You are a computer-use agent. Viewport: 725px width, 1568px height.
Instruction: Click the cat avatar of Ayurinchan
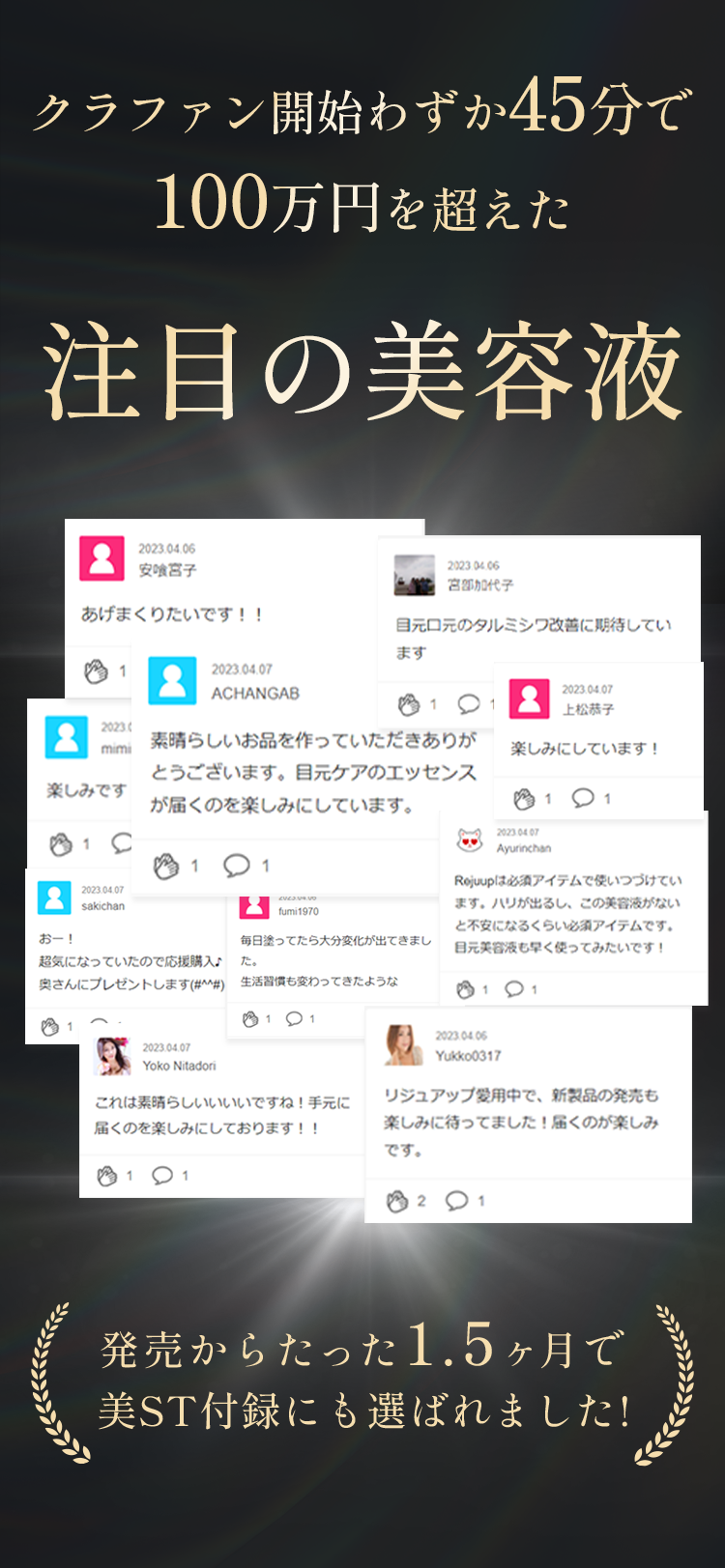point(470,841)
